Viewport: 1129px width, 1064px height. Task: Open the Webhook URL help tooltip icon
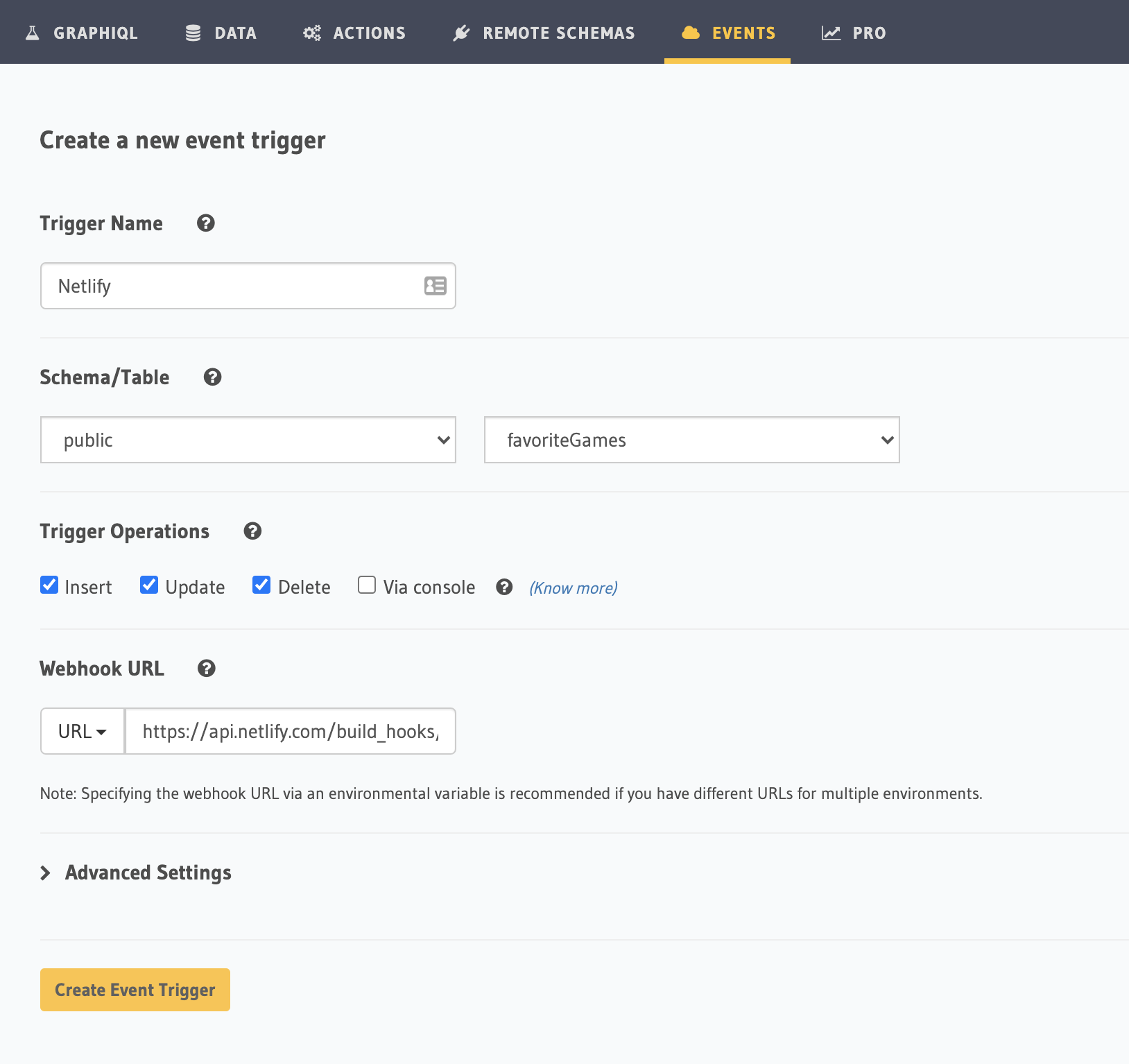205,669
